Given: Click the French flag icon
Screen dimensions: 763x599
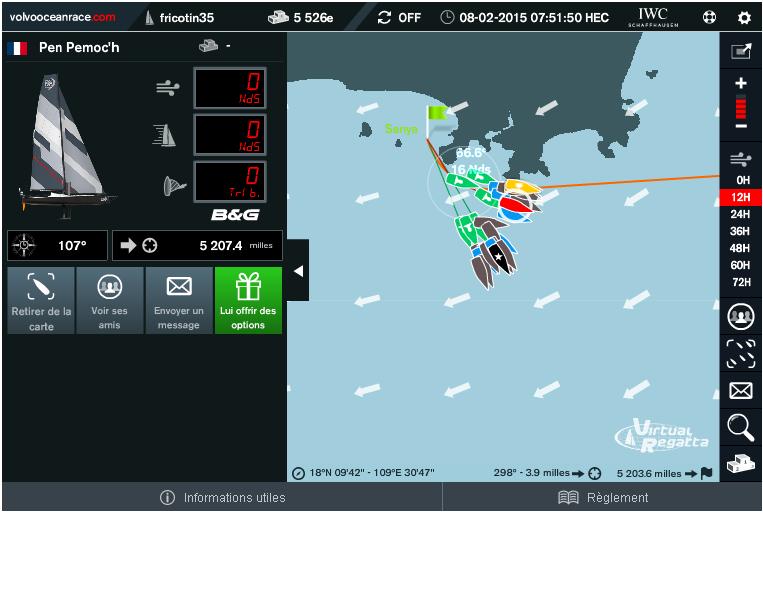Looking at the screenshot, I should [x=17, y=48].
